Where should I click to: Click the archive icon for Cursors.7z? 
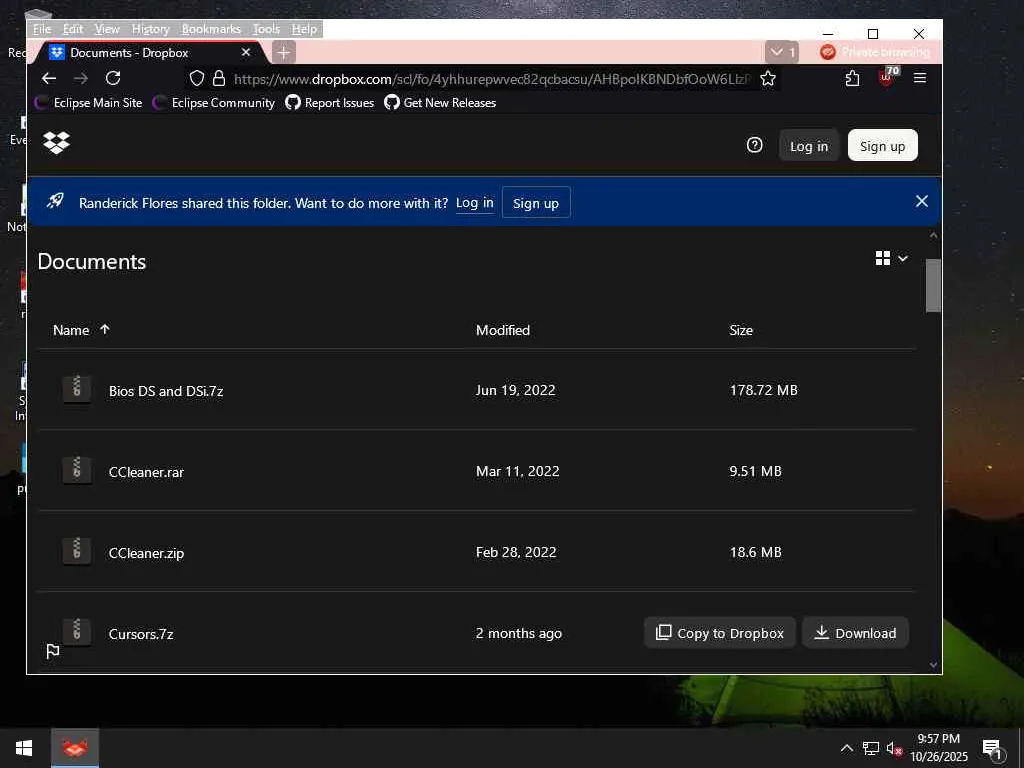(x=76, y=632)
